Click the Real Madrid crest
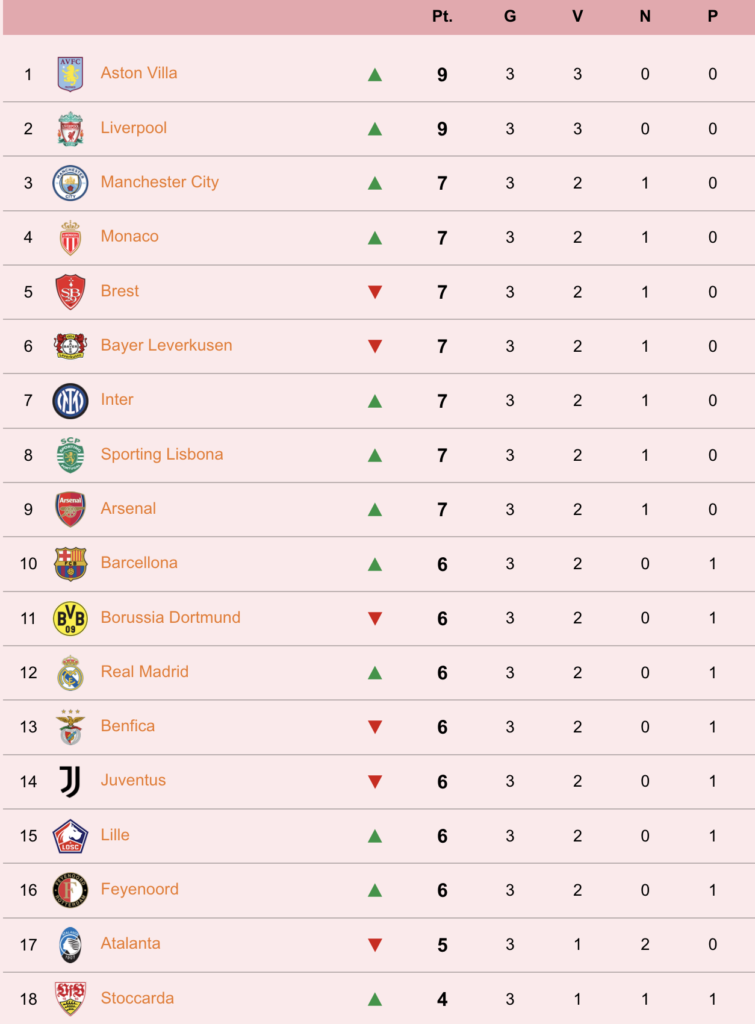This screenshot has width=755, height=1024. pyautogui.click(x=70, y=673)
